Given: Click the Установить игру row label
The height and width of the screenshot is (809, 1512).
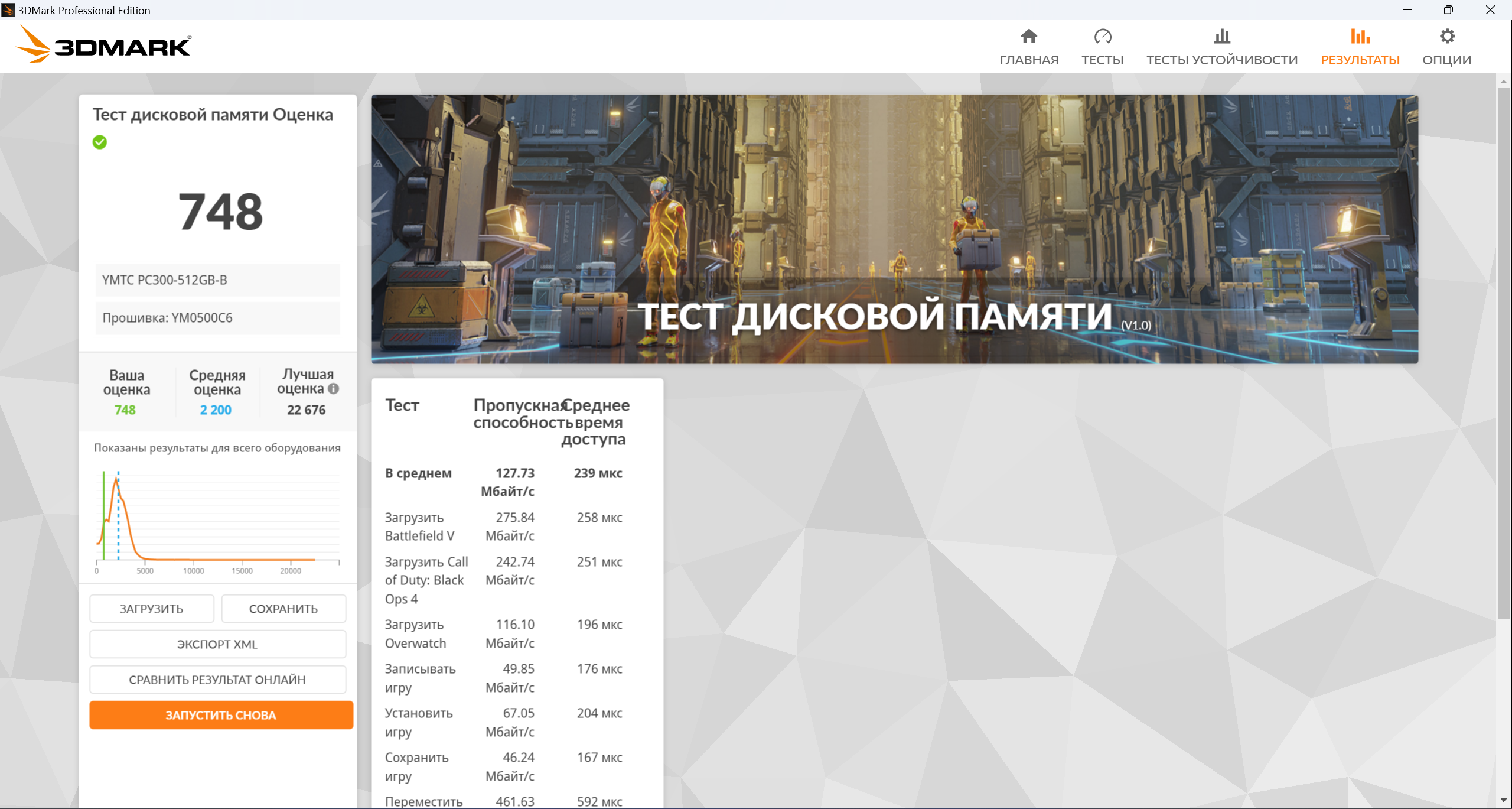Looking at the screenshot, I should point(419,723).
